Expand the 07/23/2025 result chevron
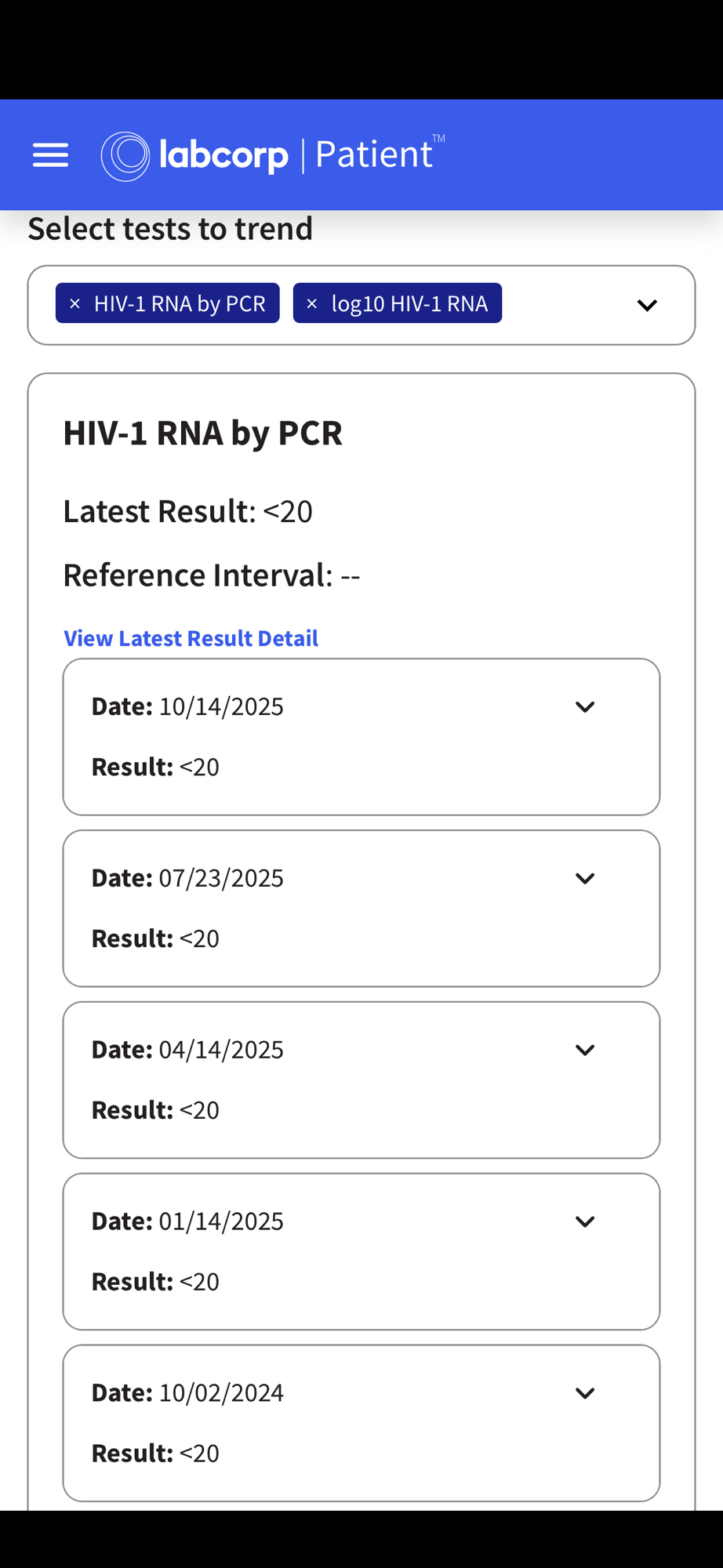This screenshot has width=723, height=1568. coord(585,879)
